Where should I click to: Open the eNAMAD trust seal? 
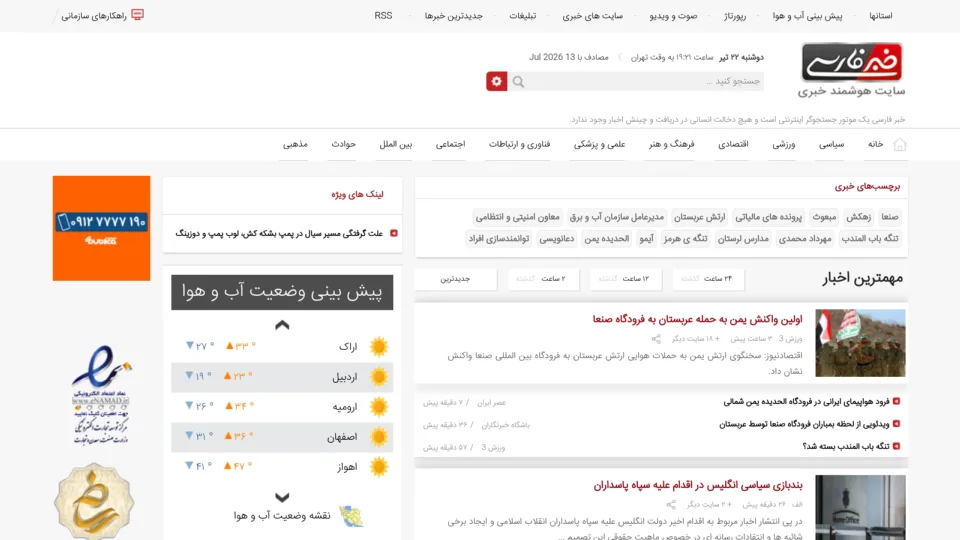[101, 395]
